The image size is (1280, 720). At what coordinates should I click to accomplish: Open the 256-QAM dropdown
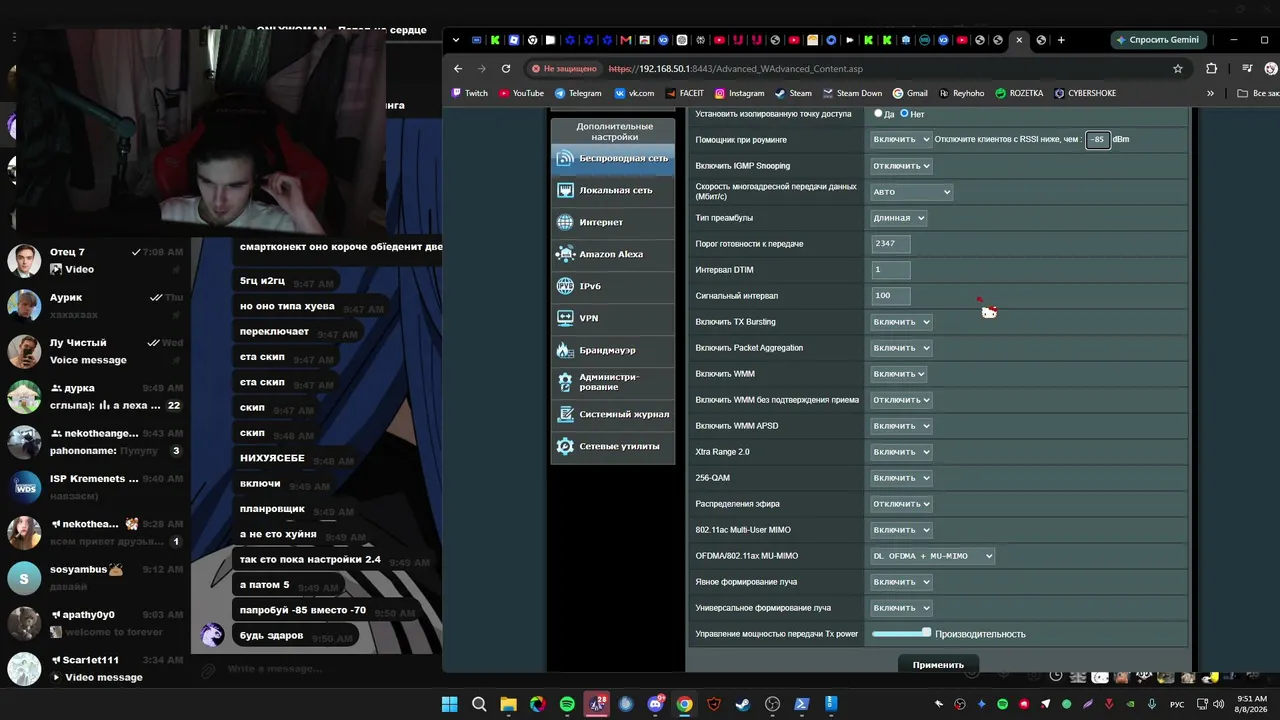(x=901, y=478)
